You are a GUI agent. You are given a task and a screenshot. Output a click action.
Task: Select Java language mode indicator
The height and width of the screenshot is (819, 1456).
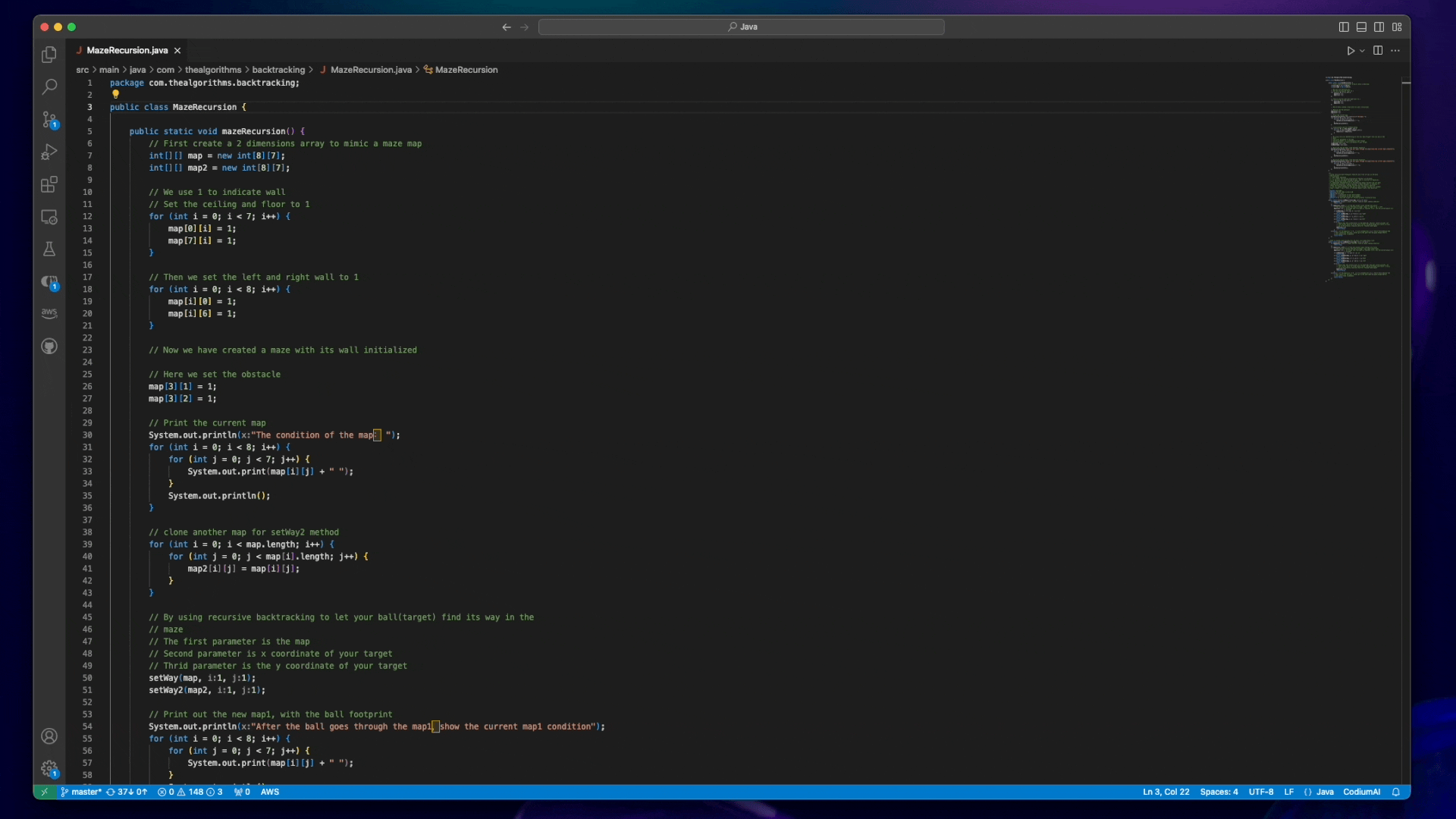pos(1325,792)
